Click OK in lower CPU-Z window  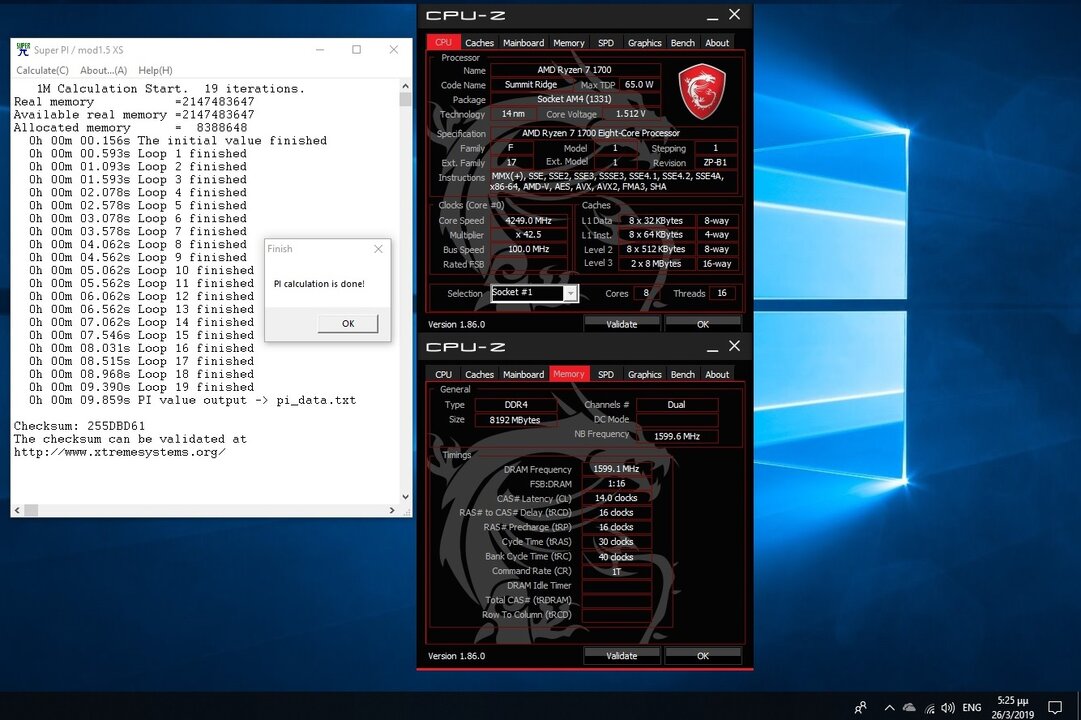[703, 656]
